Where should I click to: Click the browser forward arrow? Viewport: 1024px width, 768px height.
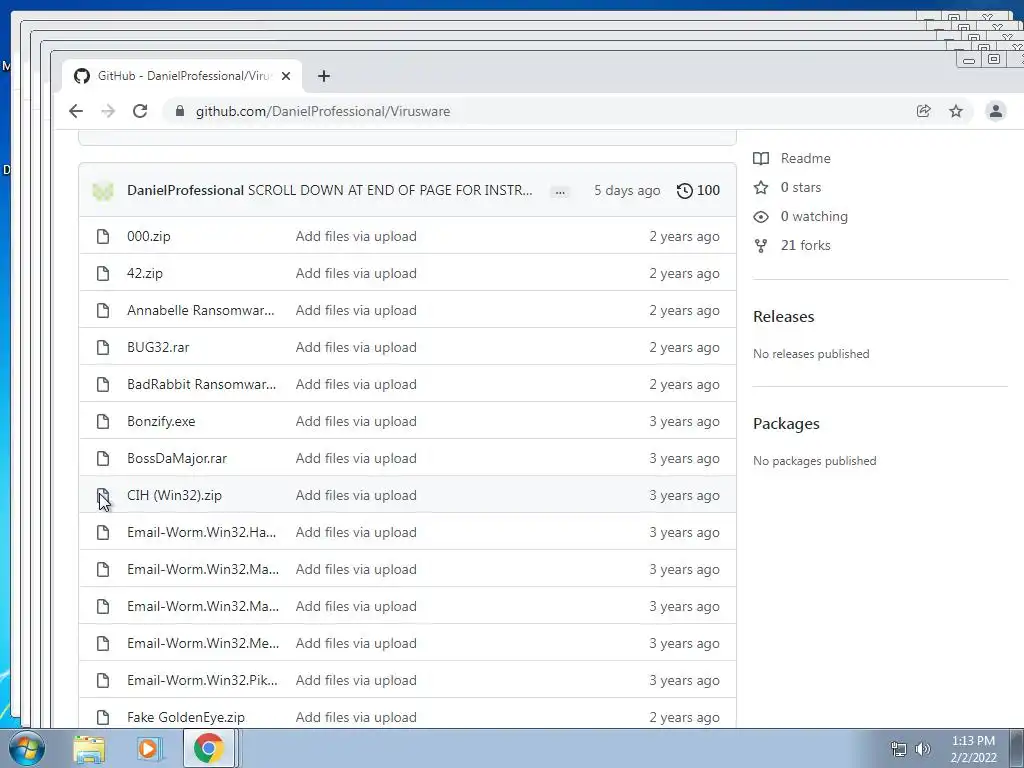[108, 111]
